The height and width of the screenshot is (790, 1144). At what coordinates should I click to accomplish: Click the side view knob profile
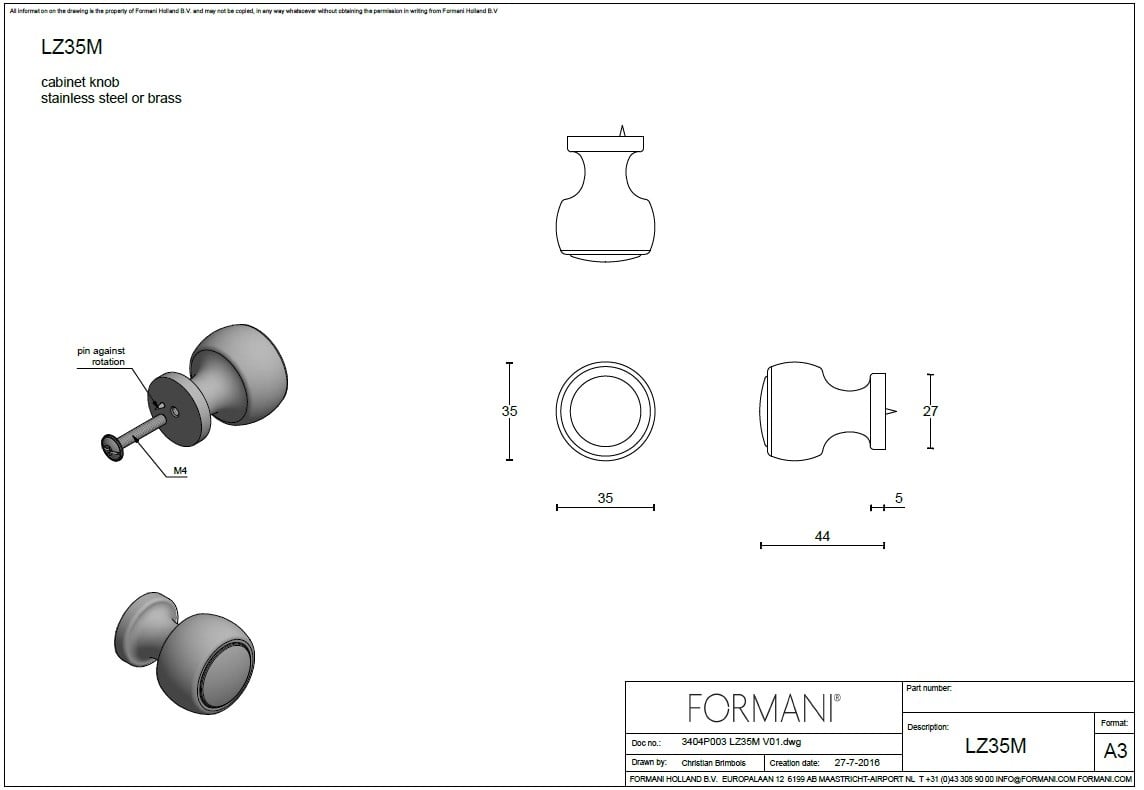click(x=822, y=412)
